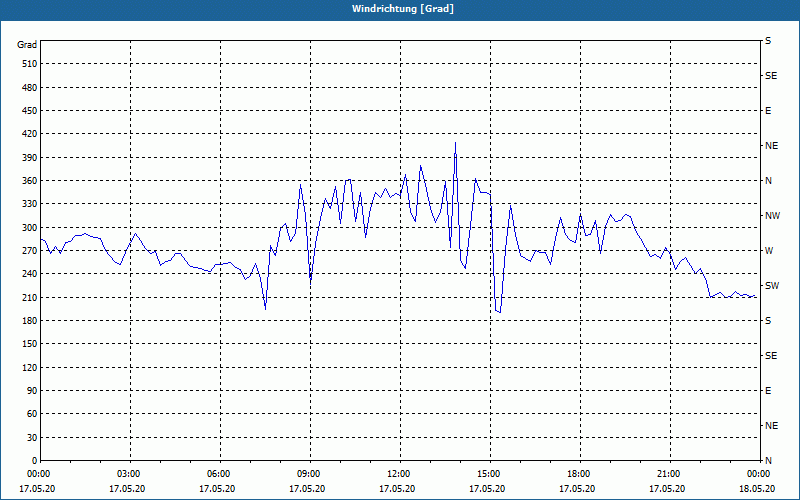Click the 'Windrichtung [Grad]' chart title
The image size is (800, 500).
point(403,9)
